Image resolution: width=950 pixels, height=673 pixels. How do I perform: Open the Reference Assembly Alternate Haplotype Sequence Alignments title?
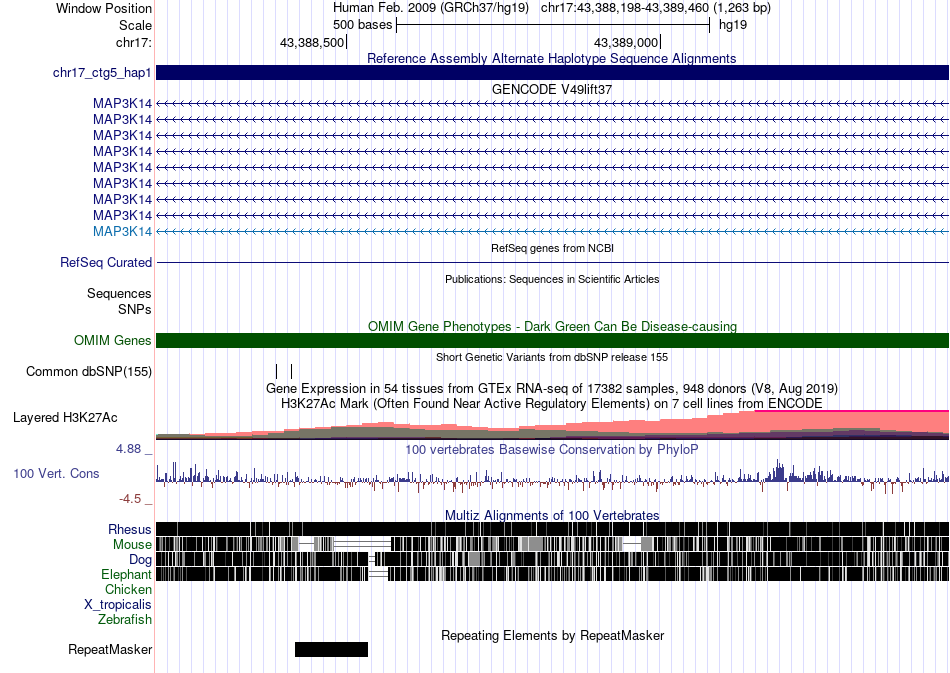tap(552, 58)
